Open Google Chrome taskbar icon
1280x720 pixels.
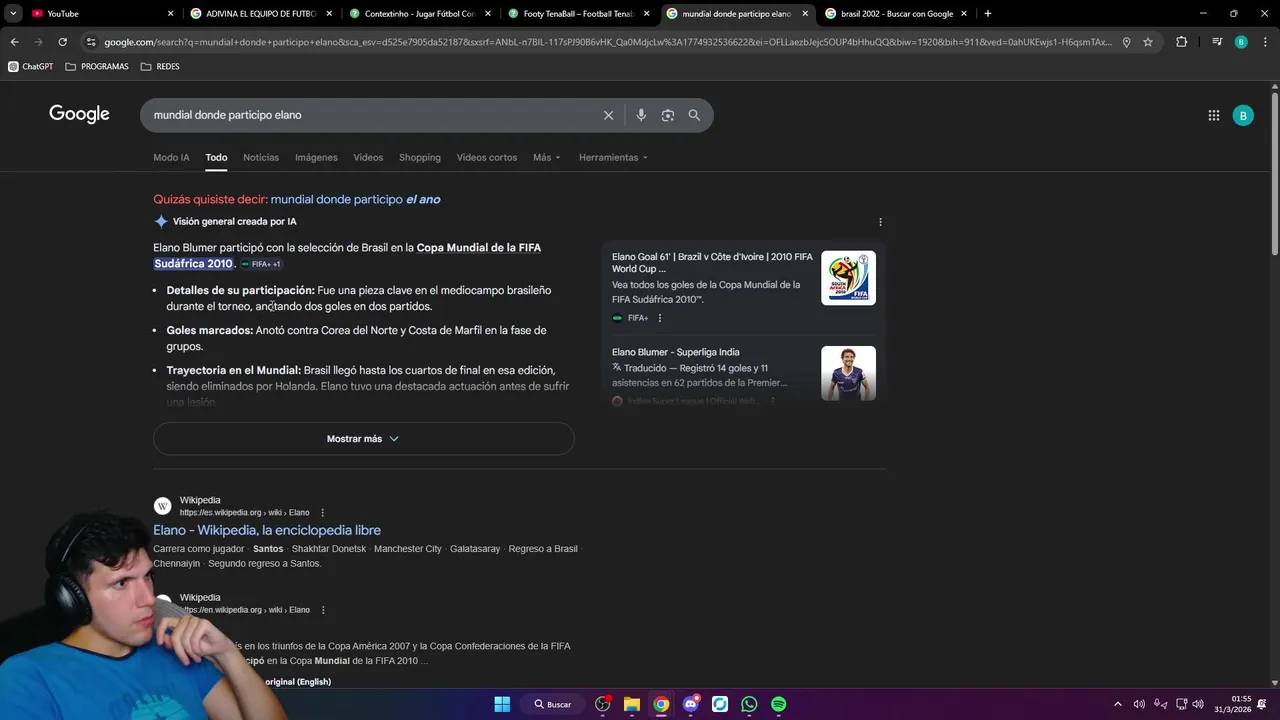point(661,704)
